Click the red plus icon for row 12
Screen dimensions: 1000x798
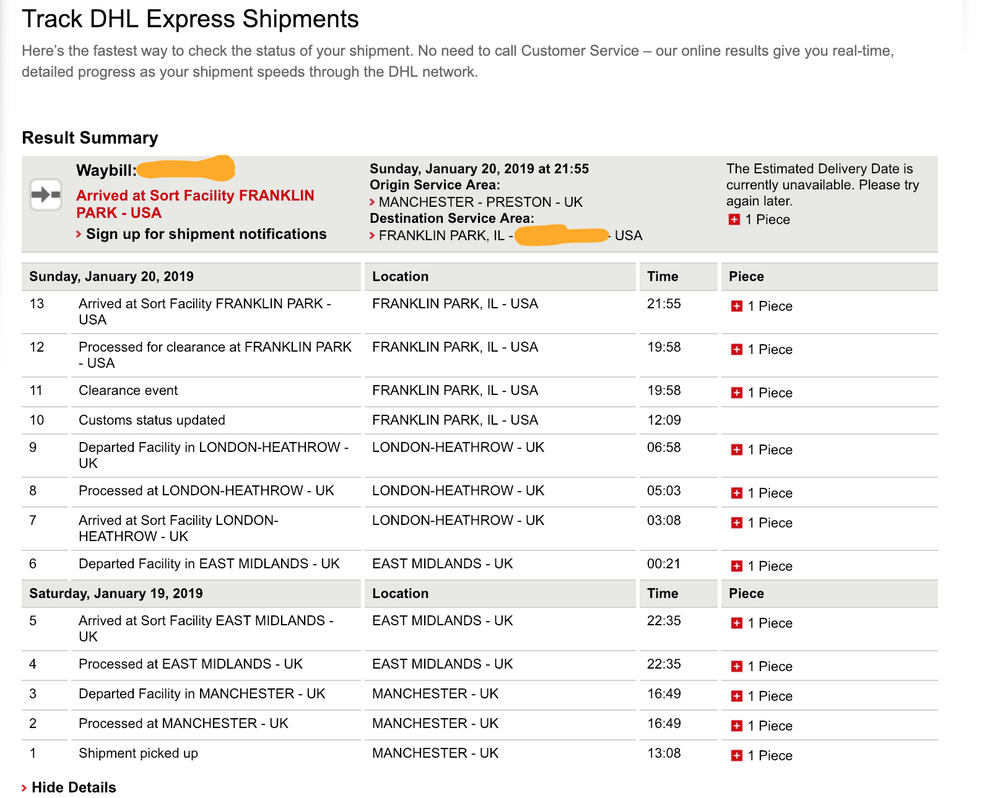point(737,349)
